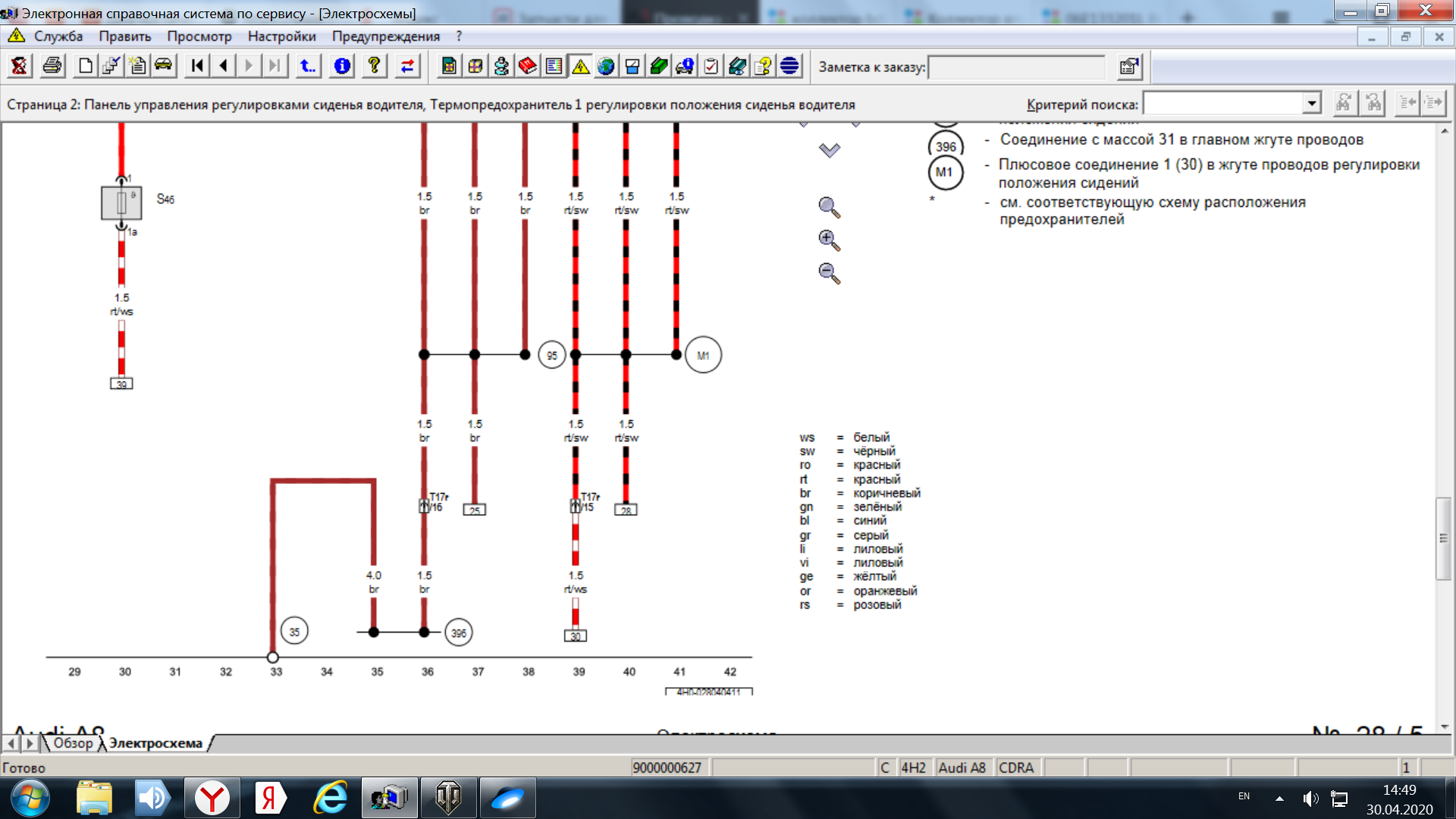The width and height of the screenshot is (1456, 819).
Task: Click the magnifier icon in diagram
Action: [x=829, y=208]
